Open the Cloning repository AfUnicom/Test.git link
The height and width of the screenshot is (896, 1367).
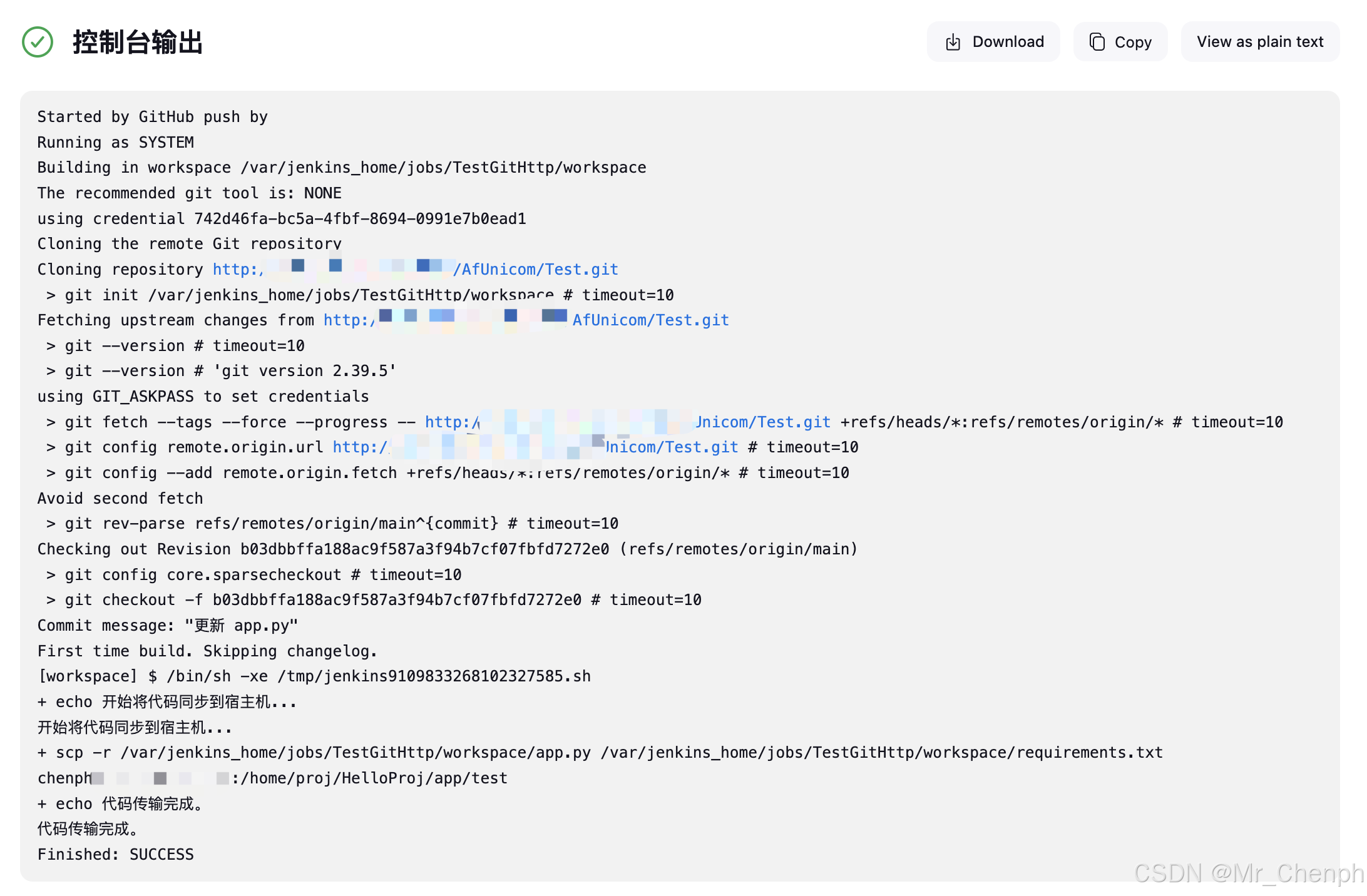coord(535,270)
